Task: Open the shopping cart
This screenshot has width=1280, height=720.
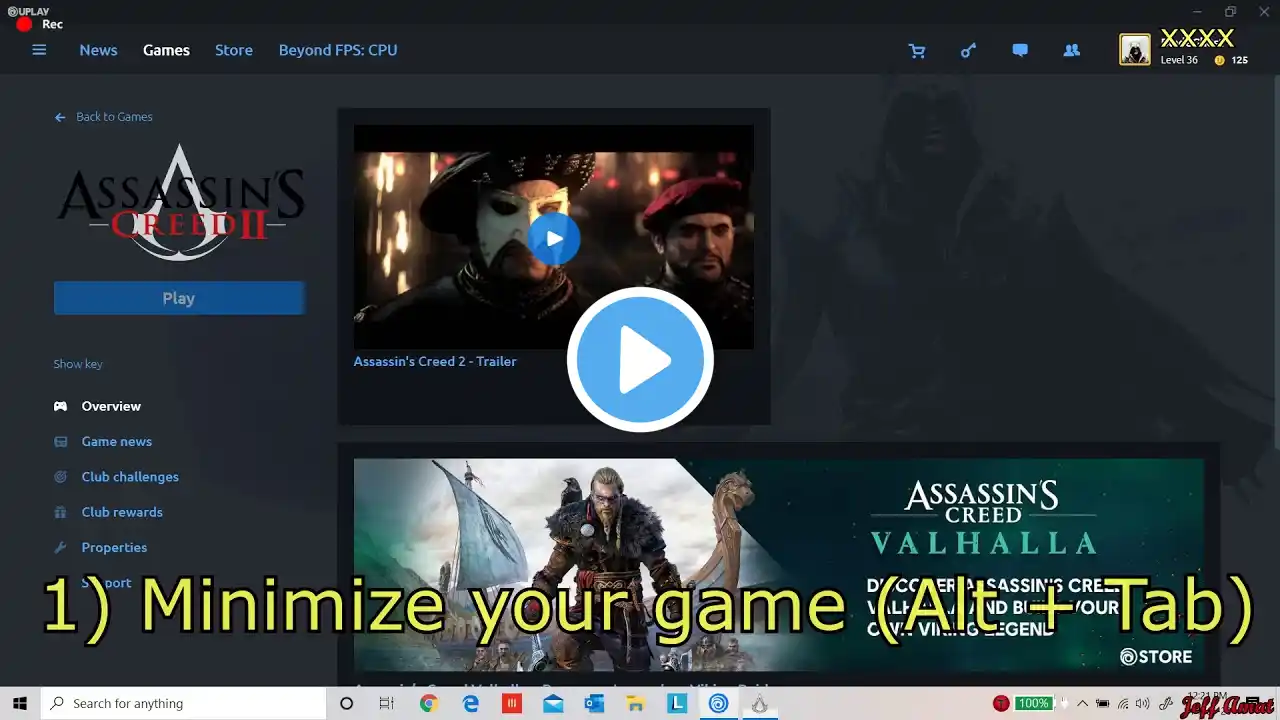Action: tap(916, 51)
